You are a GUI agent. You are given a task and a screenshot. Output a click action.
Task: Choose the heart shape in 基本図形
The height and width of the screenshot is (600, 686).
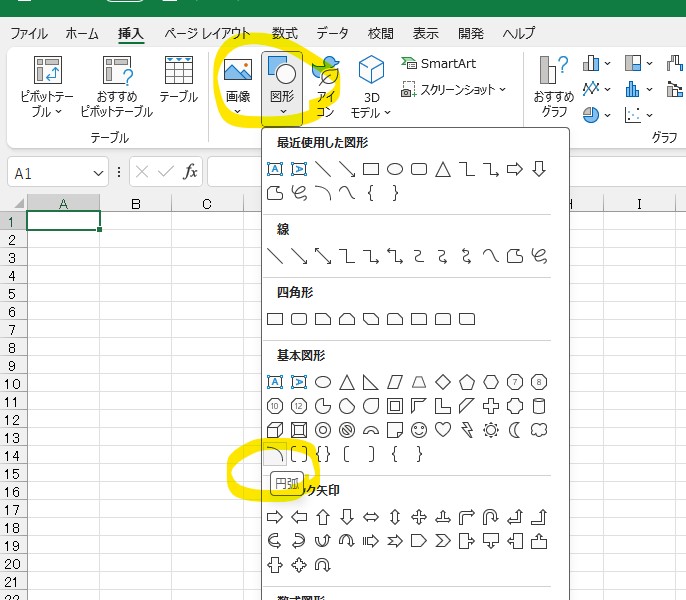point(443,430)
